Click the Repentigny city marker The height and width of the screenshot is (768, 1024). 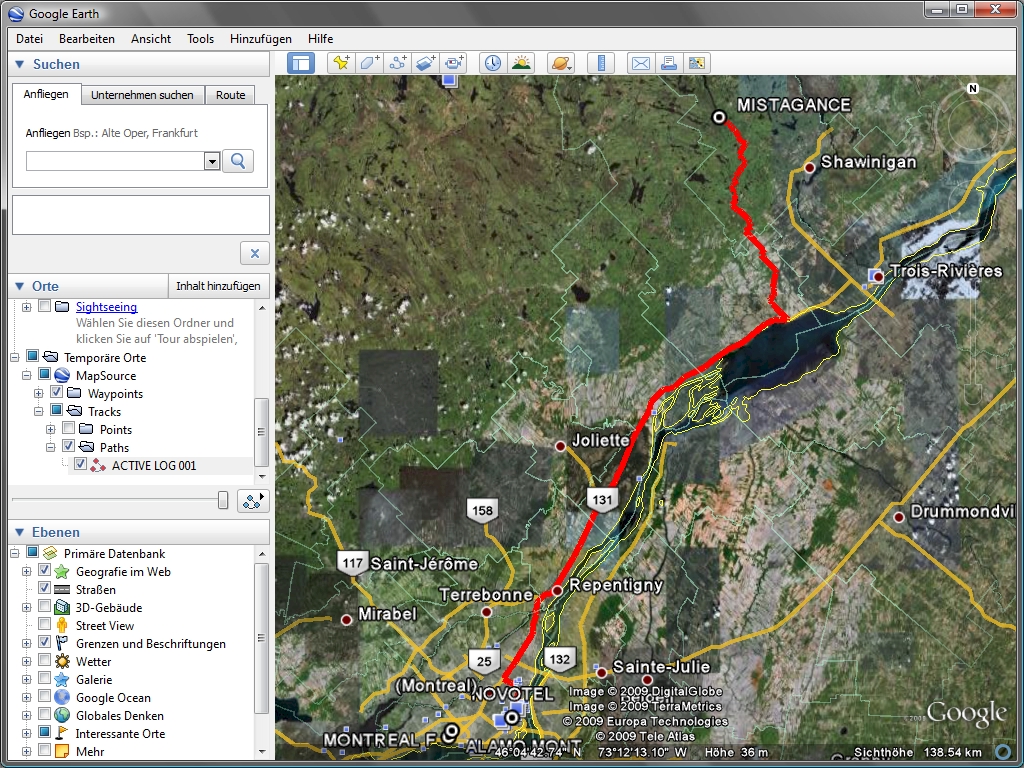557,590
